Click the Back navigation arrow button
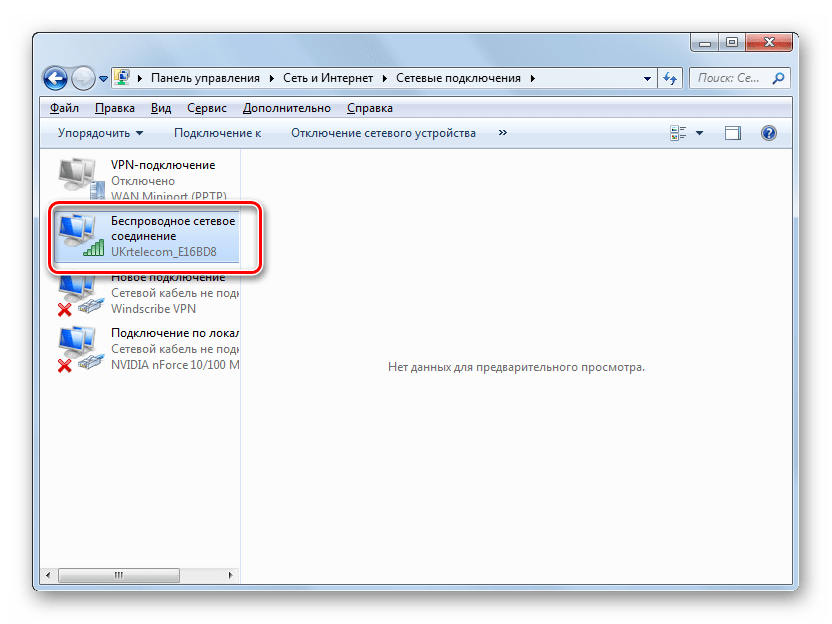The height and width of the screenshot is (624, 832). click(x=55, y=77)
